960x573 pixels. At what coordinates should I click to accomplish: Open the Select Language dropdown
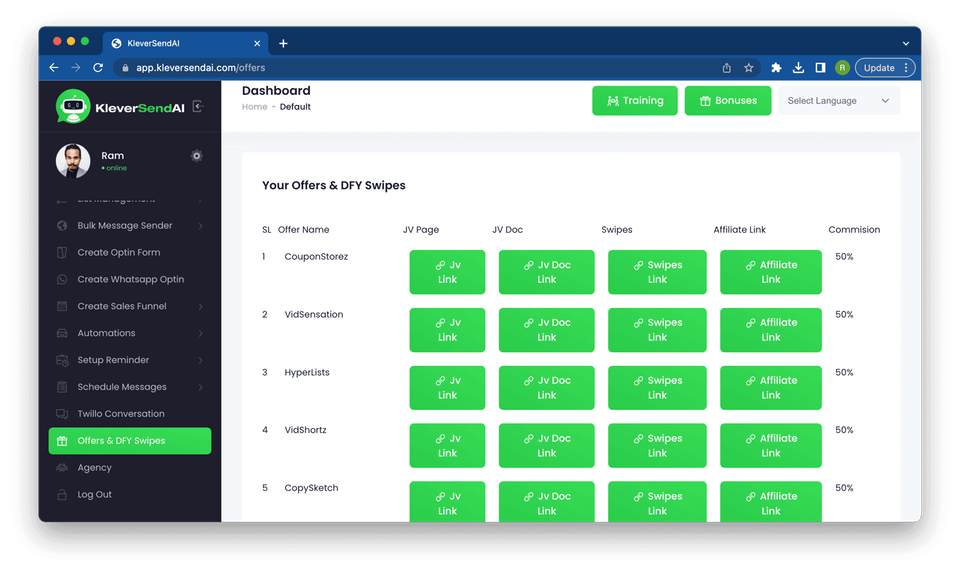tap(839, 101)
